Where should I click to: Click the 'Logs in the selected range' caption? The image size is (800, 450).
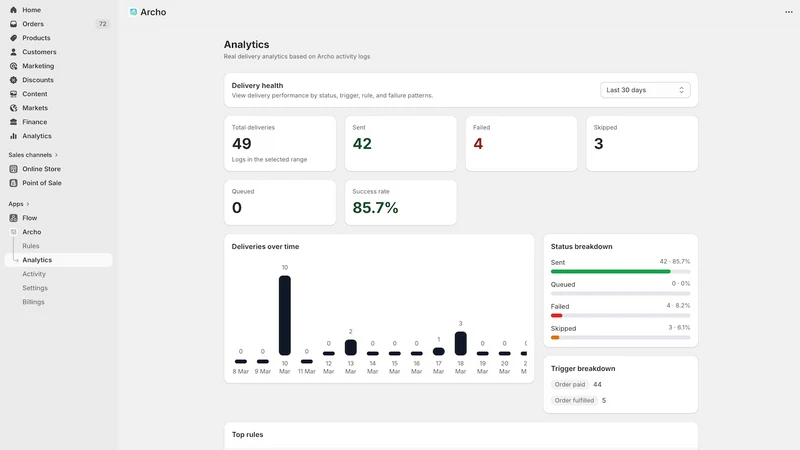coord(269,160)
